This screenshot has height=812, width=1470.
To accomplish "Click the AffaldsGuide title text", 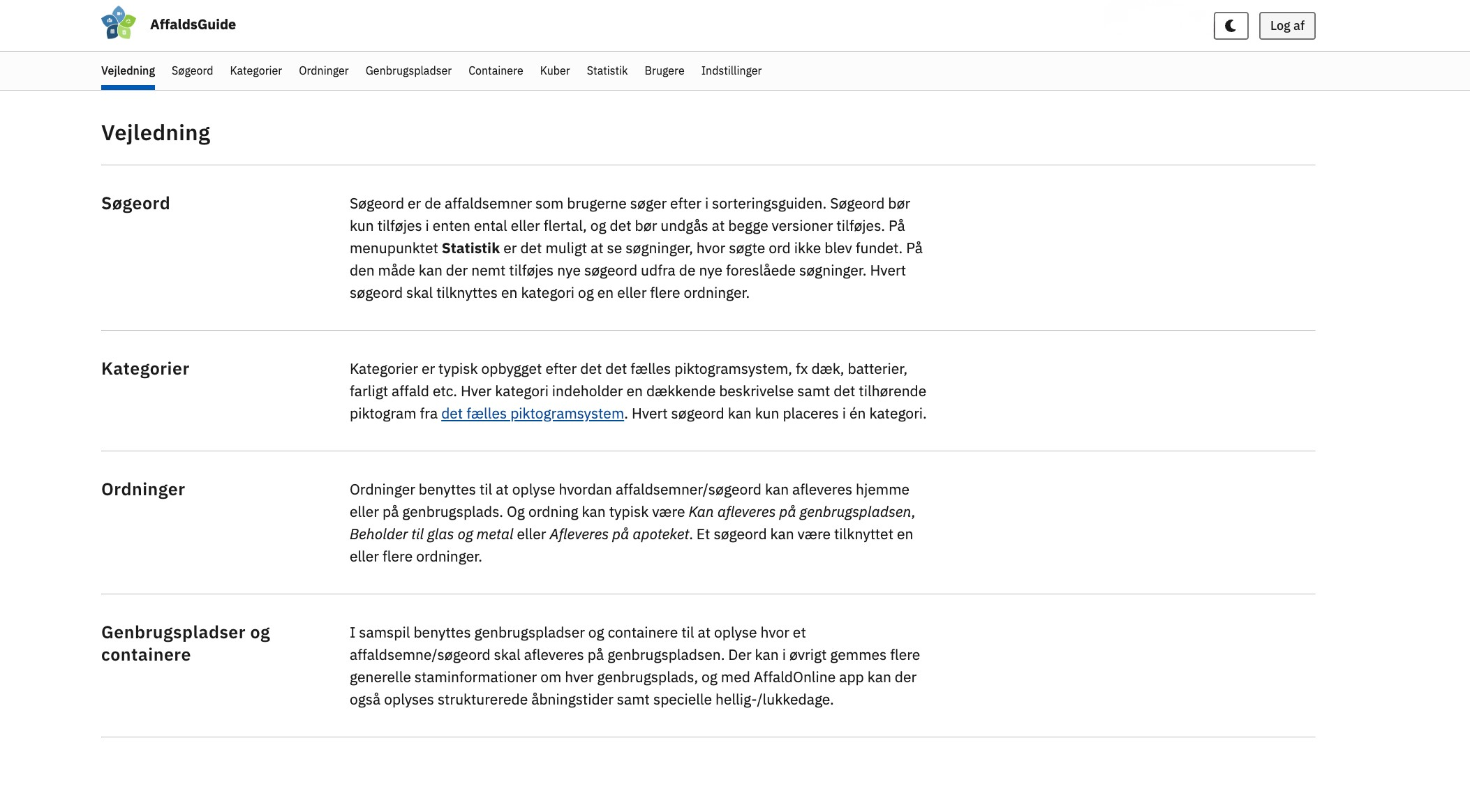I will click(193, 24).
